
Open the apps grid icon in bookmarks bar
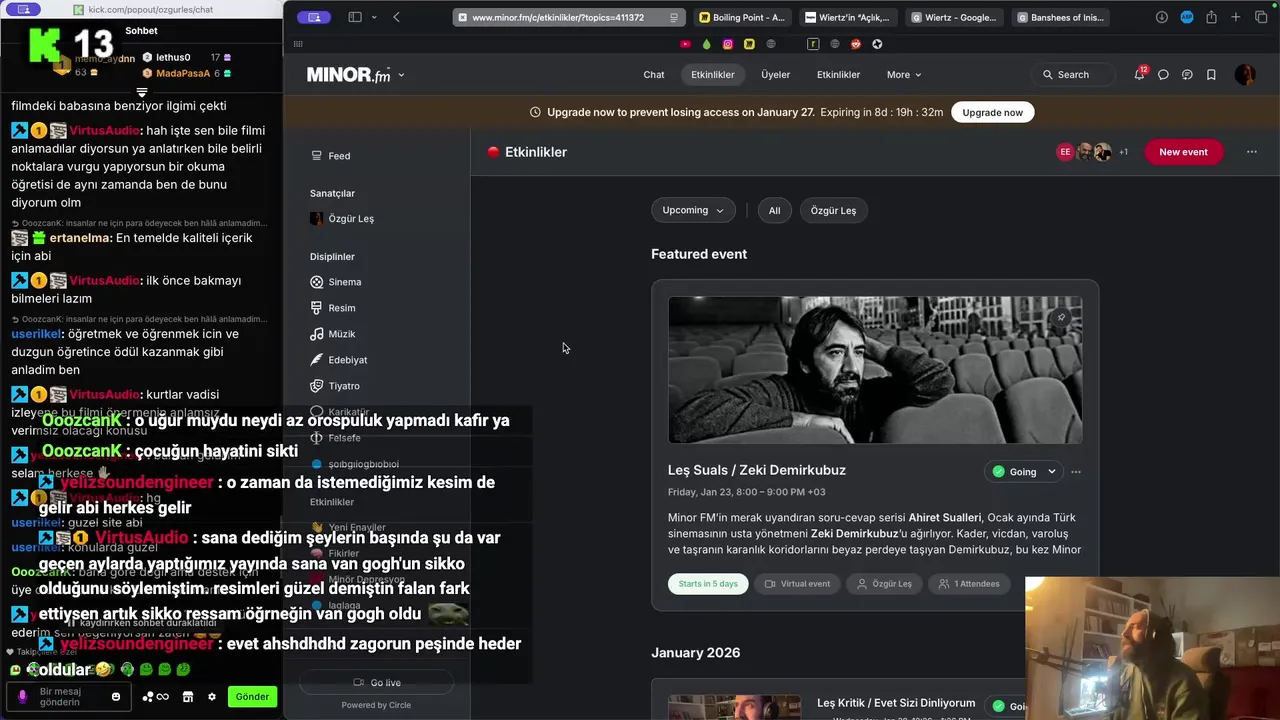click(298, 44)
